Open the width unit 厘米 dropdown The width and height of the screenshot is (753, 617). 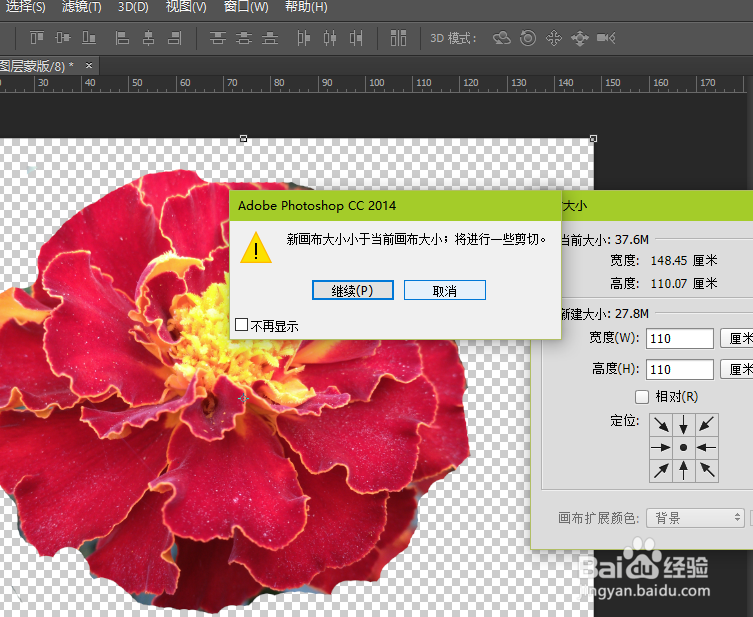click(x=737, y=339)
